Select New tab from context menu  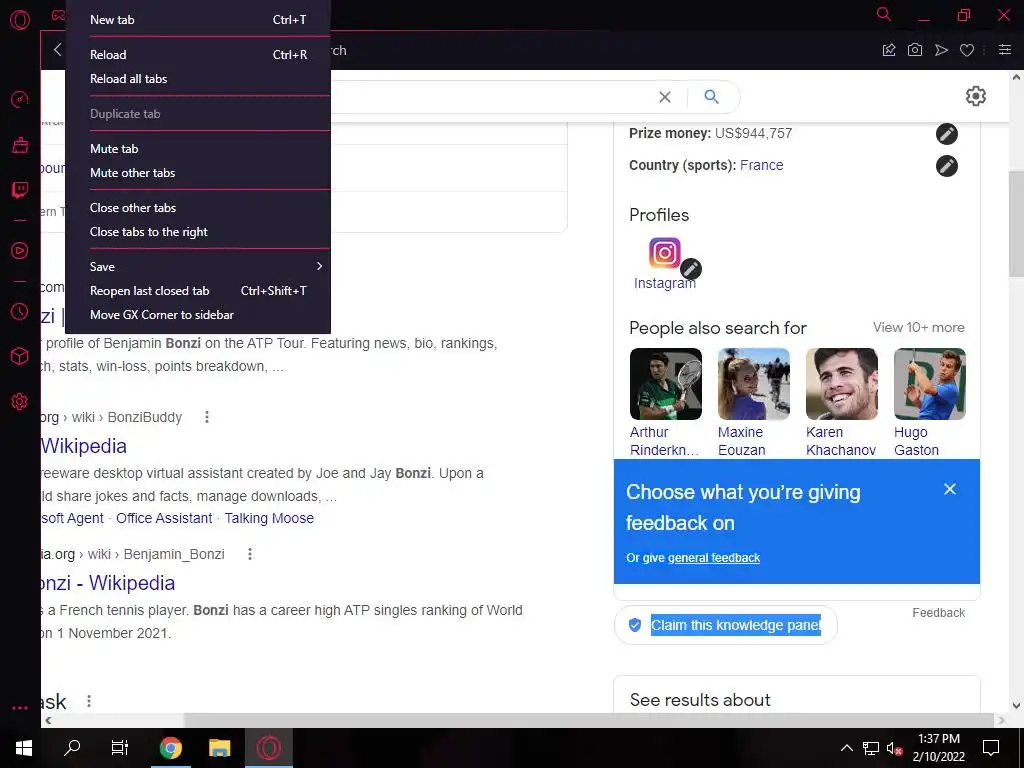click(198, 20)
